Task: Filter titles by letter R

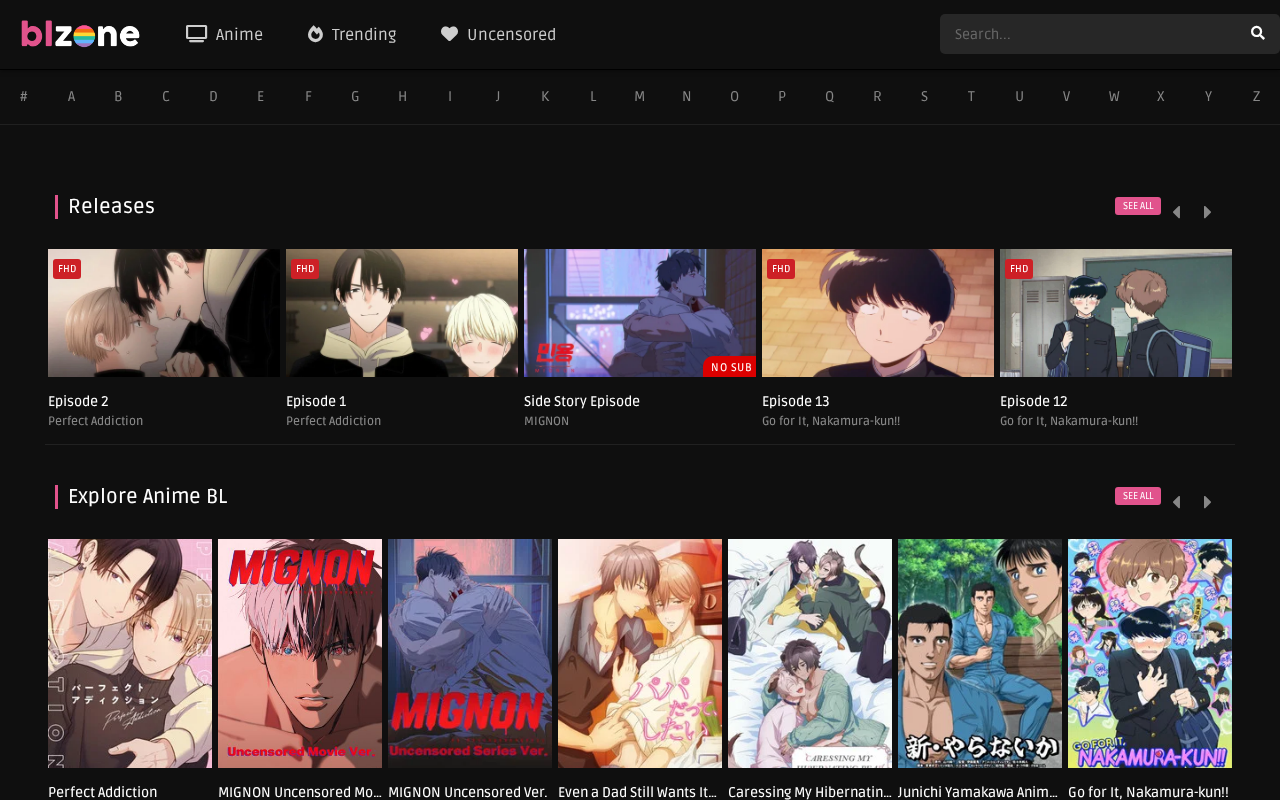Action: (877, 97)
